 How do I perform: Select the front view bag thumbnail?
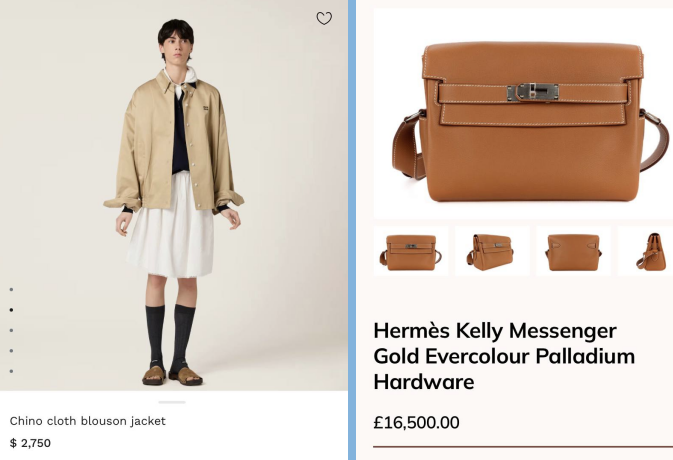coord(411,251)
